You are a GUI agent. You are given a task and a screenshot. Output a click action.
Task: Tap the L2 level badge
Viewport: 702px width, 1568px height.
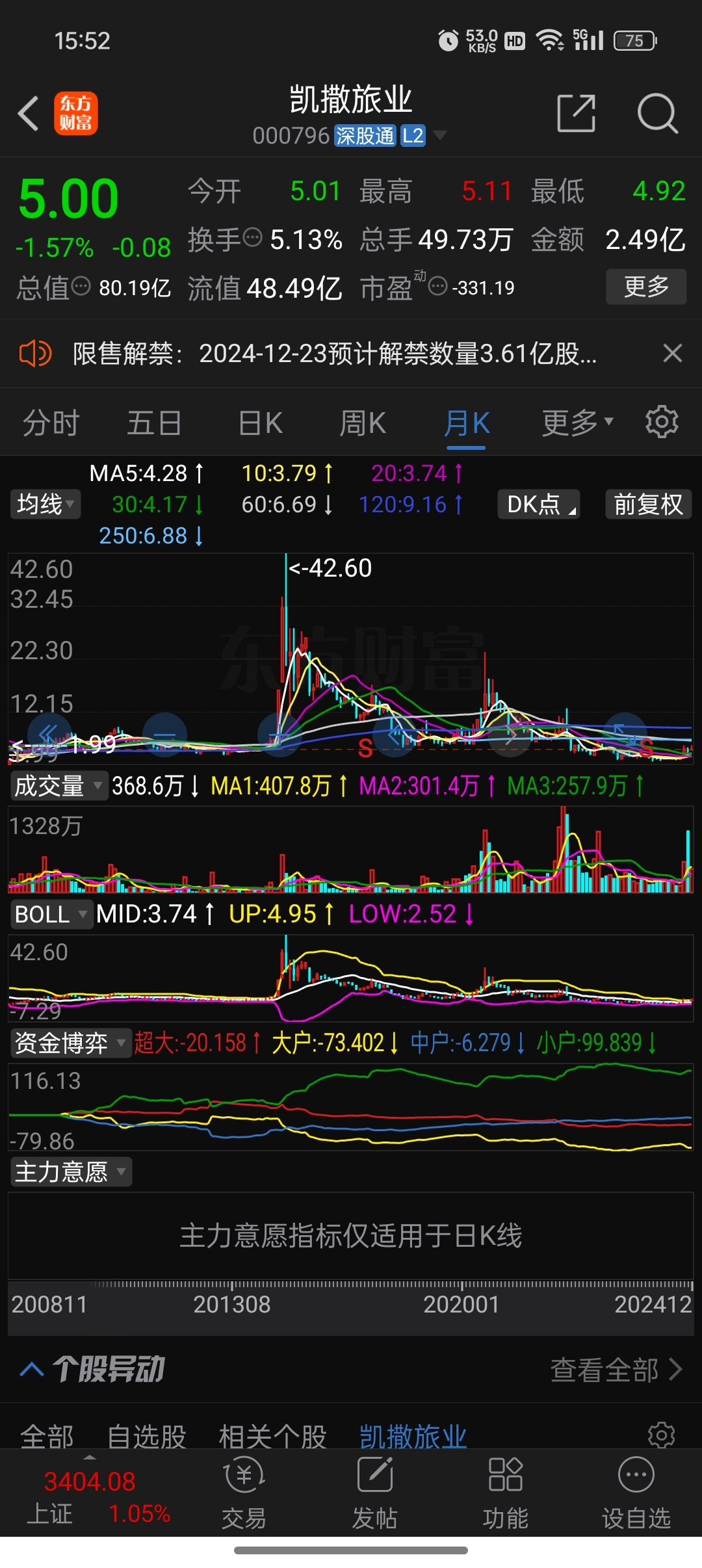tap(413, 135)
